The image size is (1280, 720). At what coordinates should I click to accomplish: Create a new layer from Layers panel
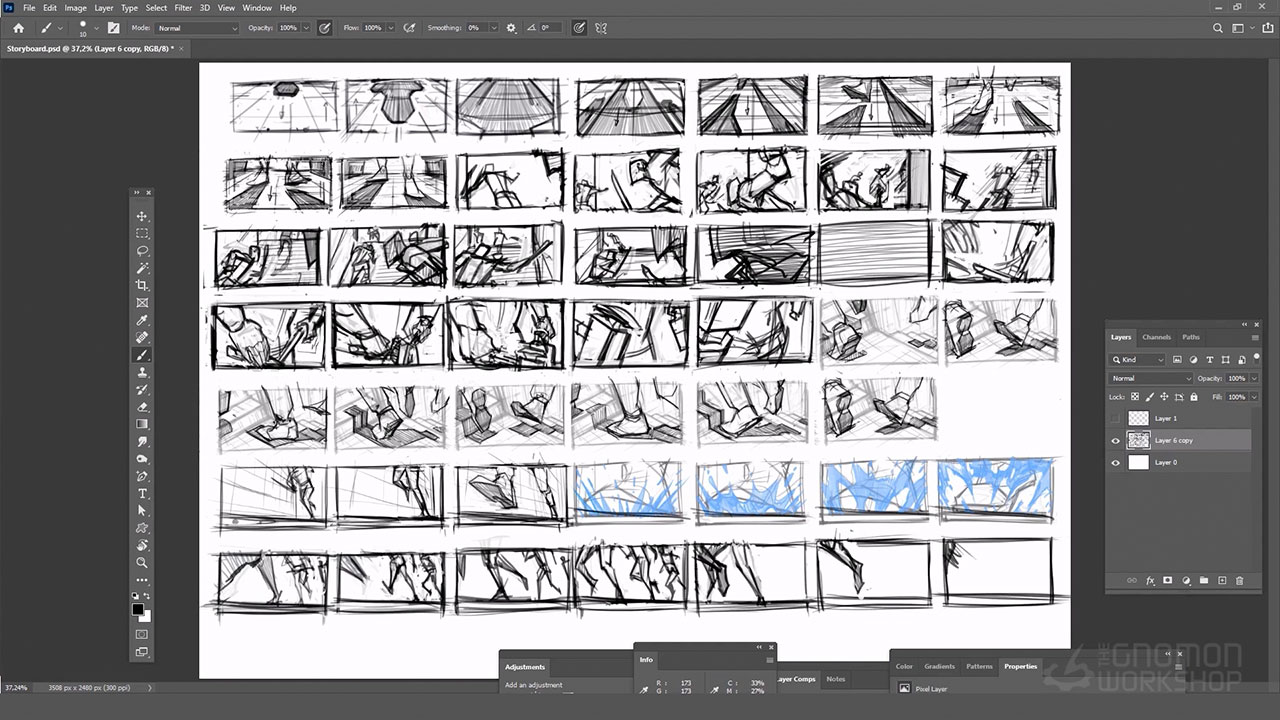tap(1222, 580)
